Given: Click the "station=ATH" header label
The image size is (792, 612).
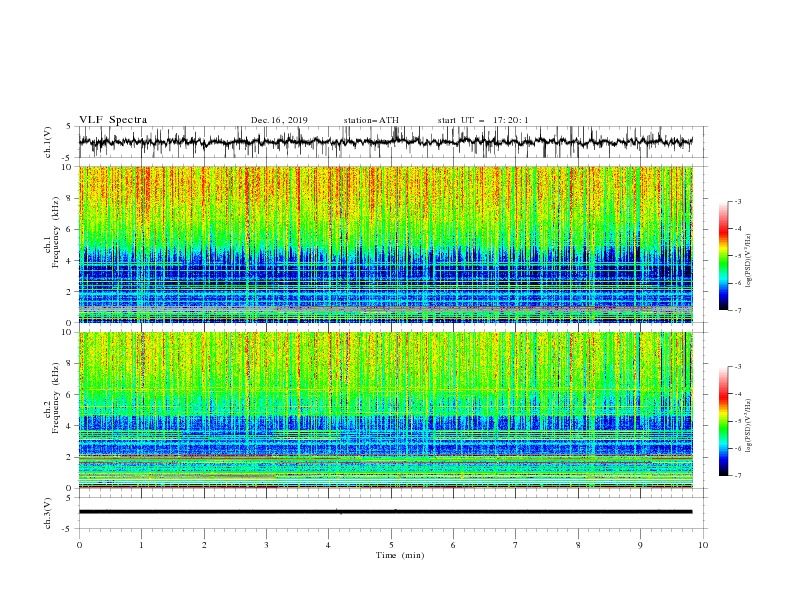Looking at the screenshot, I should pos(371,120).
